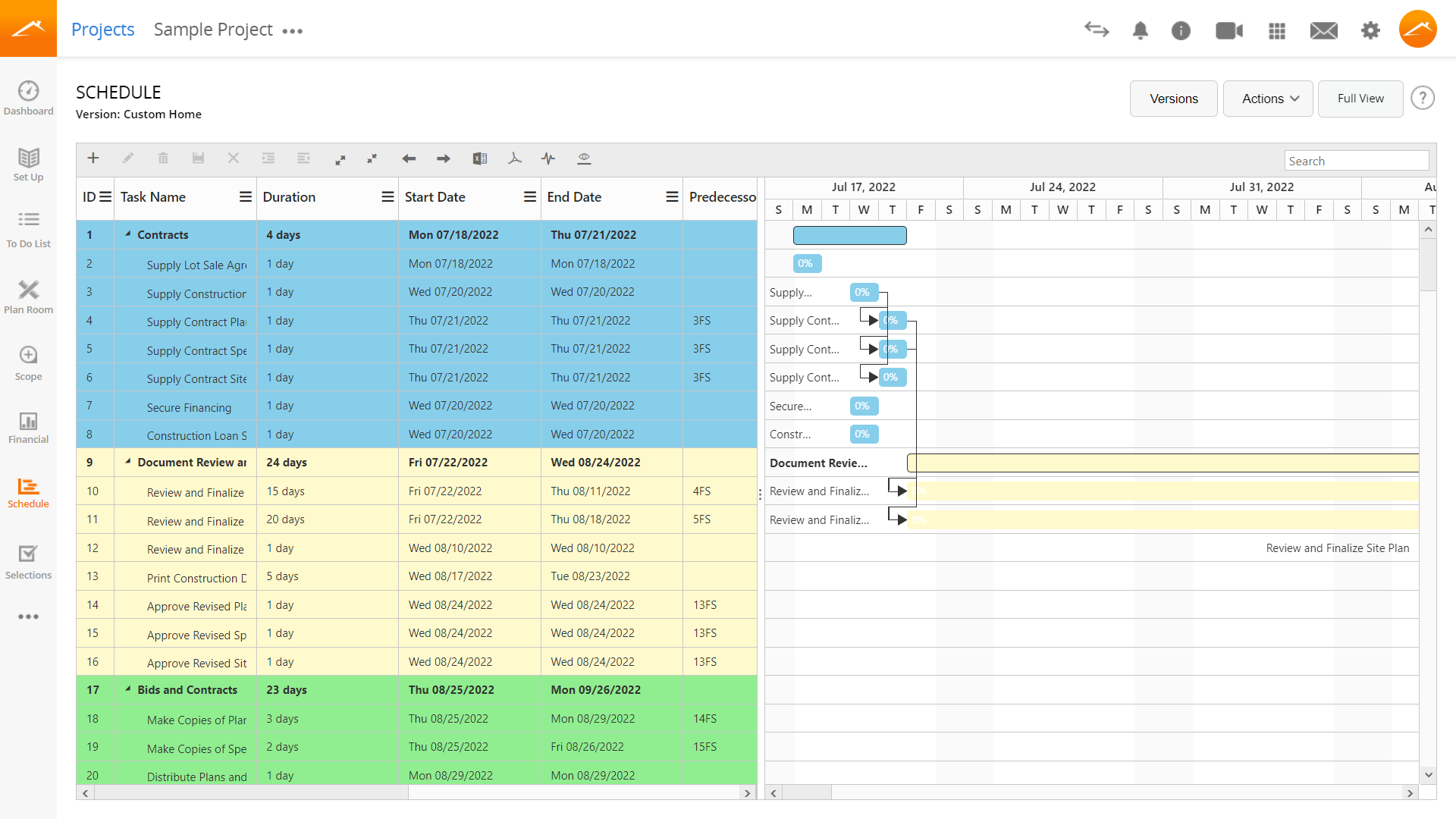
Task: Open the Financial sidebar icon
Action: [28, 428]
